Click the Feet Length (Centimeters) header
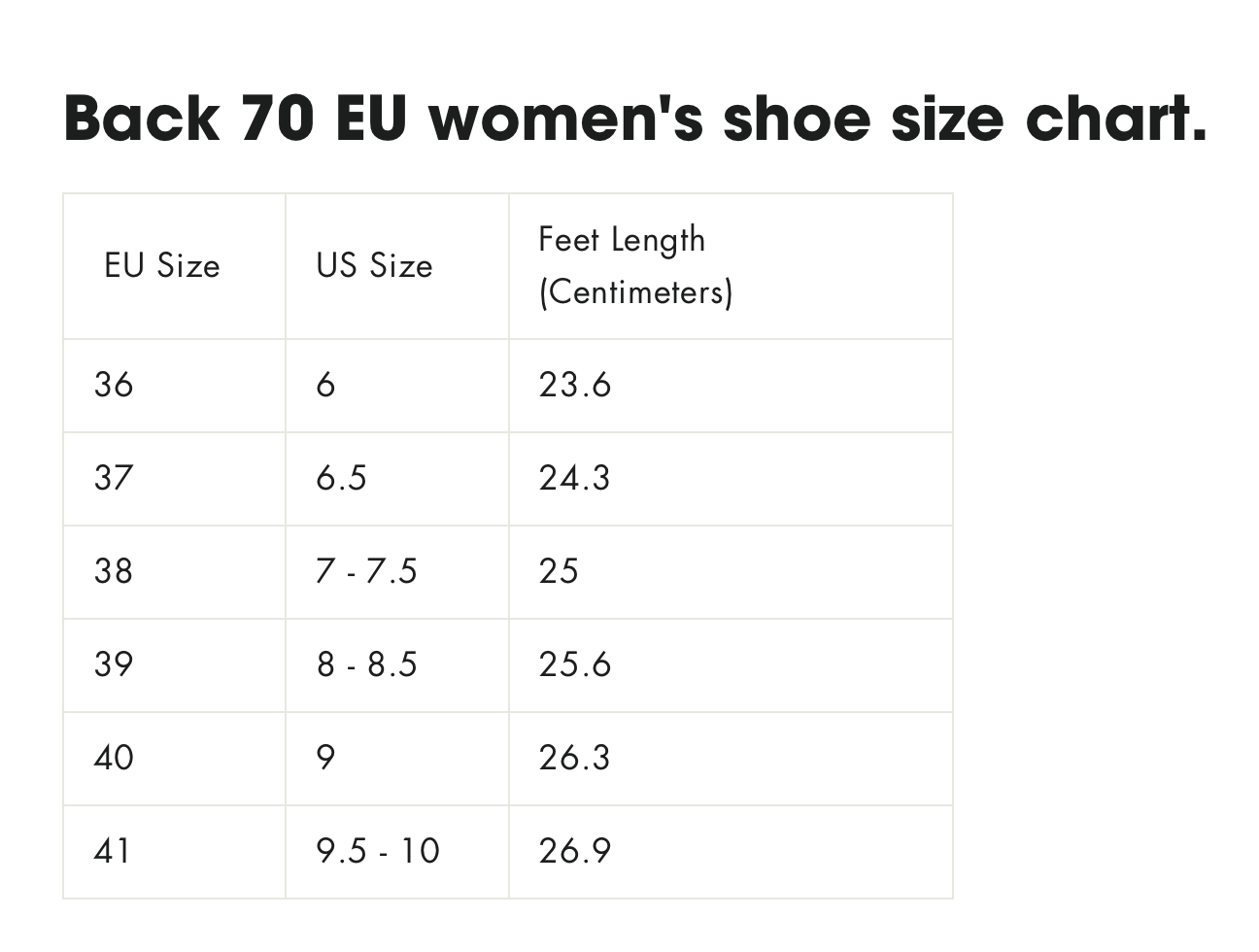This screenshot has height=952, width=1259. (x=635, y=265)
